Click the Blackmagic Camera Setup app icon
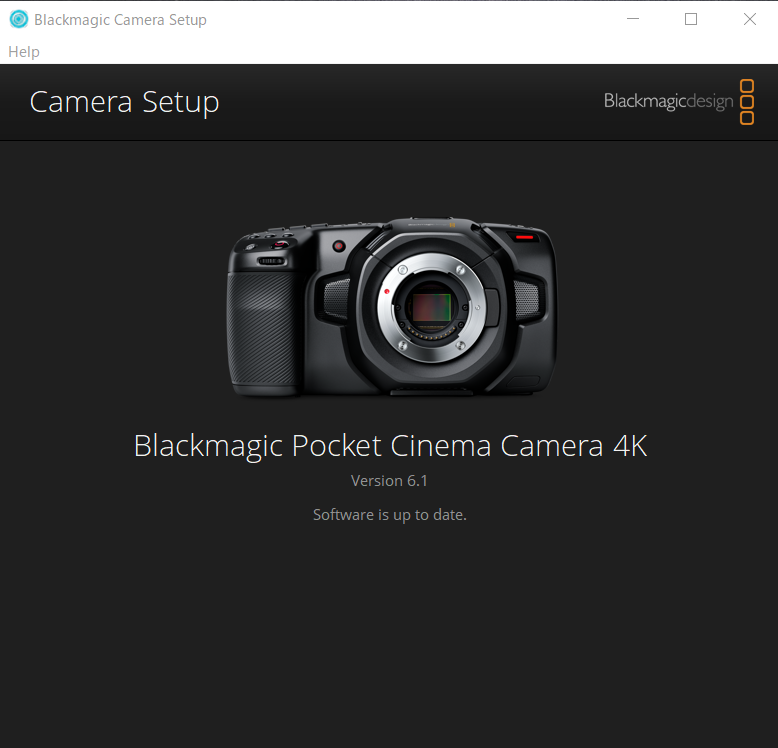This screenshot has width=778, height=748. (x=18, y=19)
